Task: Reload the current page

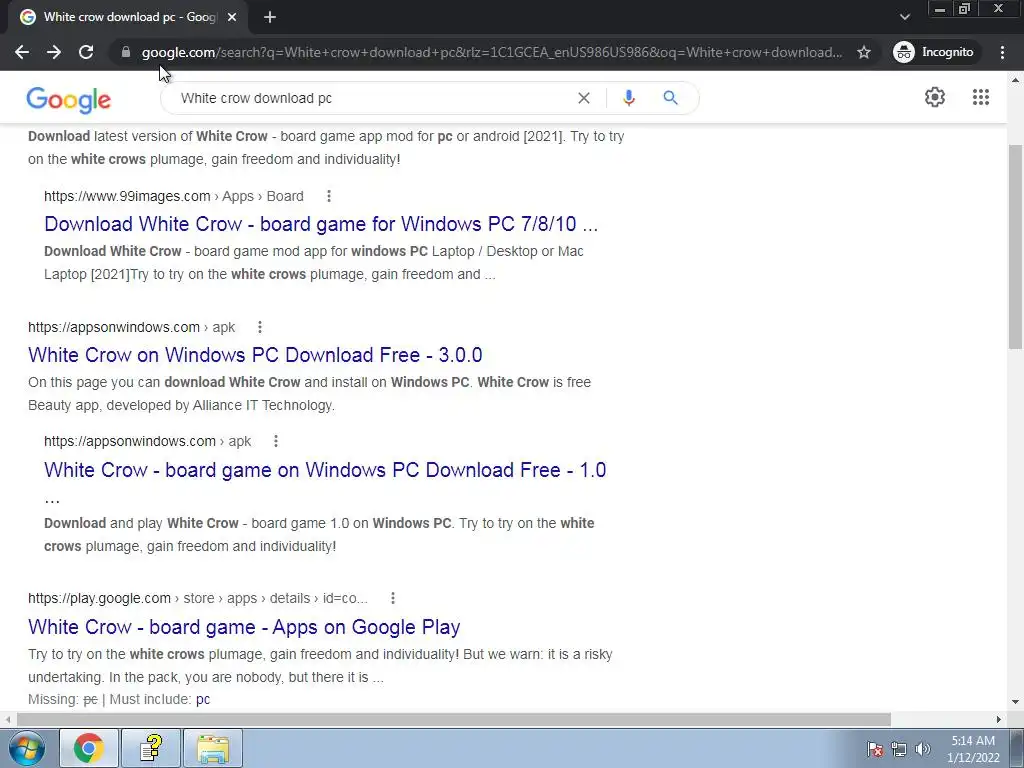Action: tap(86, 52)
